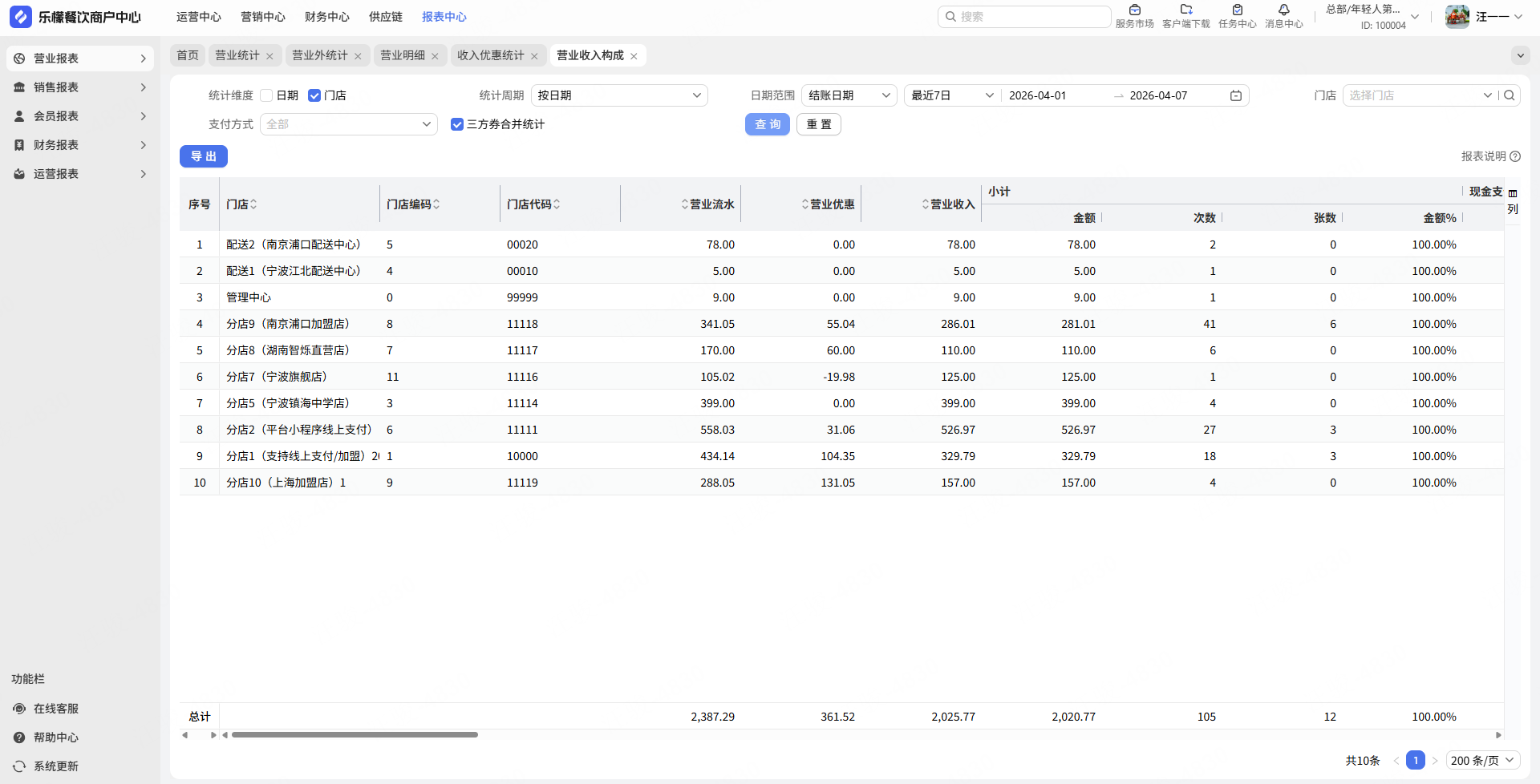The width and height of the screenshot is (1540, 784).
Task: Open the 结账日期 dropdown
Action: pos(849,95)
